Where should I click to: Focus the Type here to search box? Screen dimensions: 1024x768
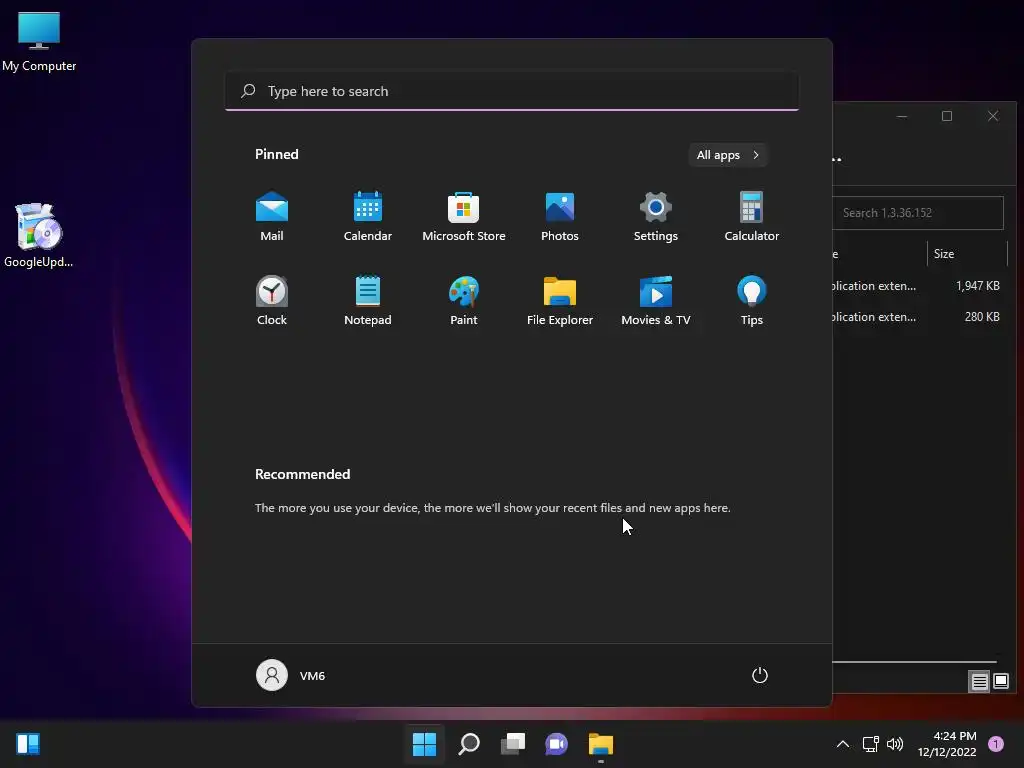click(512, 91)
